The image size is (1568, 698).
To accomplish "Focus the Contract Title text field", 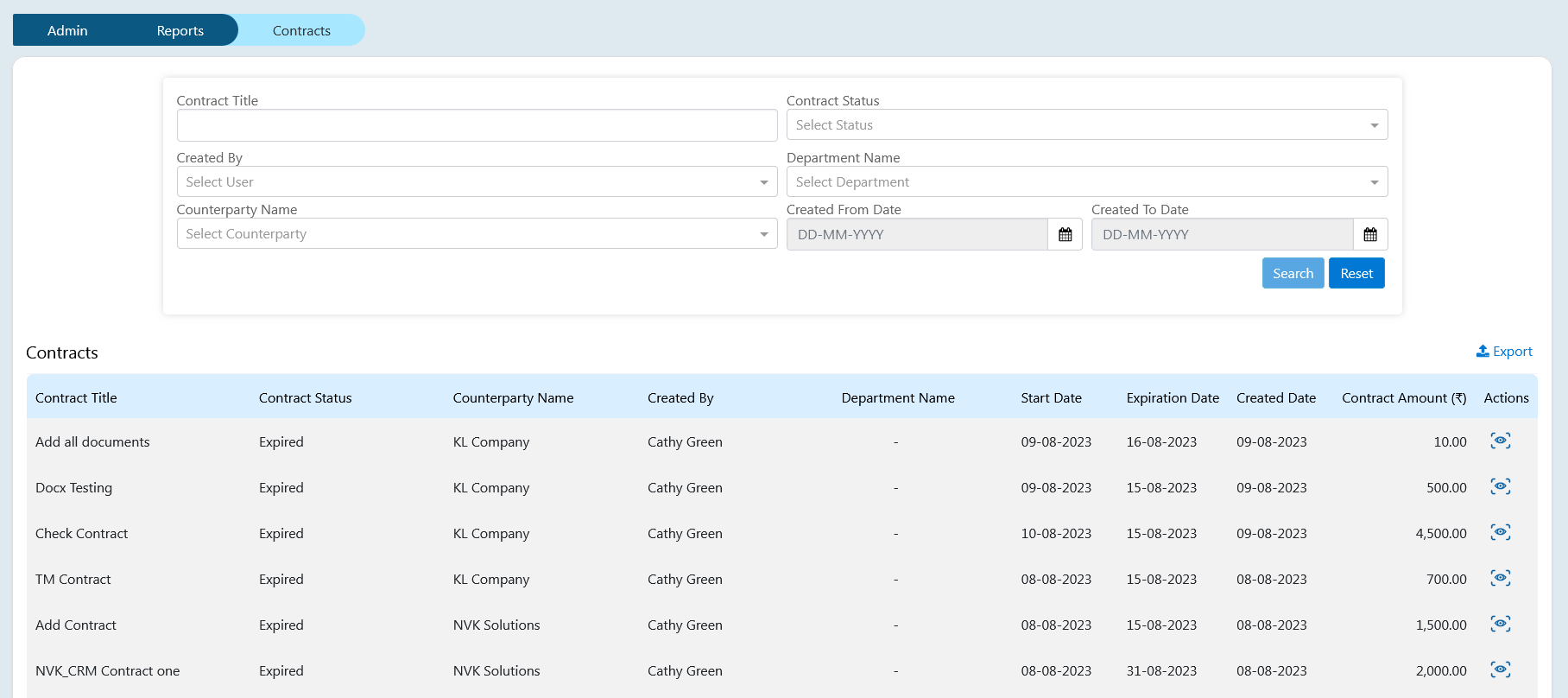I will (x=477, y=125).
